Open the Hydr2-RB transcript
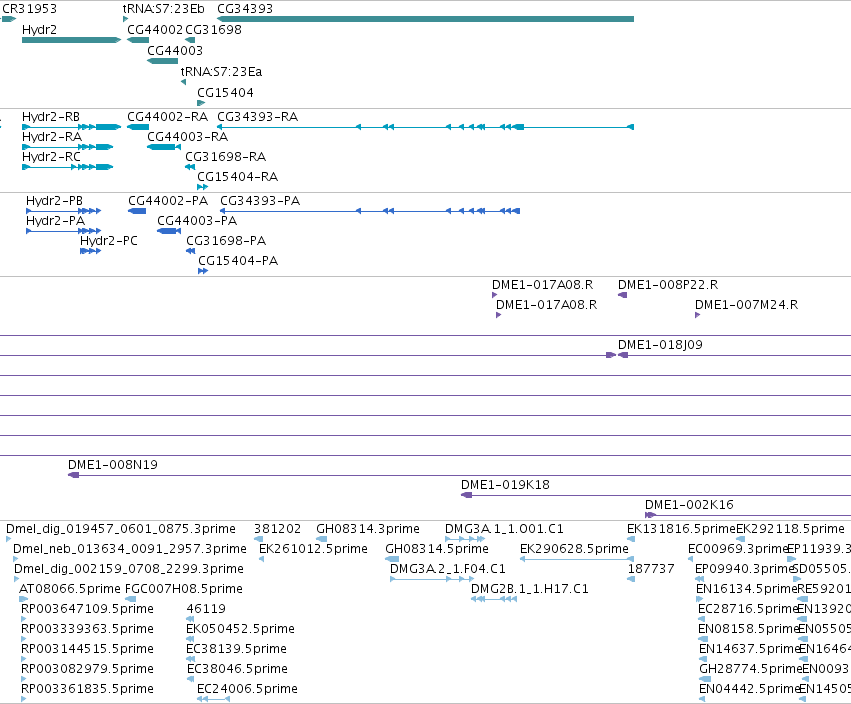 coord(71,127)
